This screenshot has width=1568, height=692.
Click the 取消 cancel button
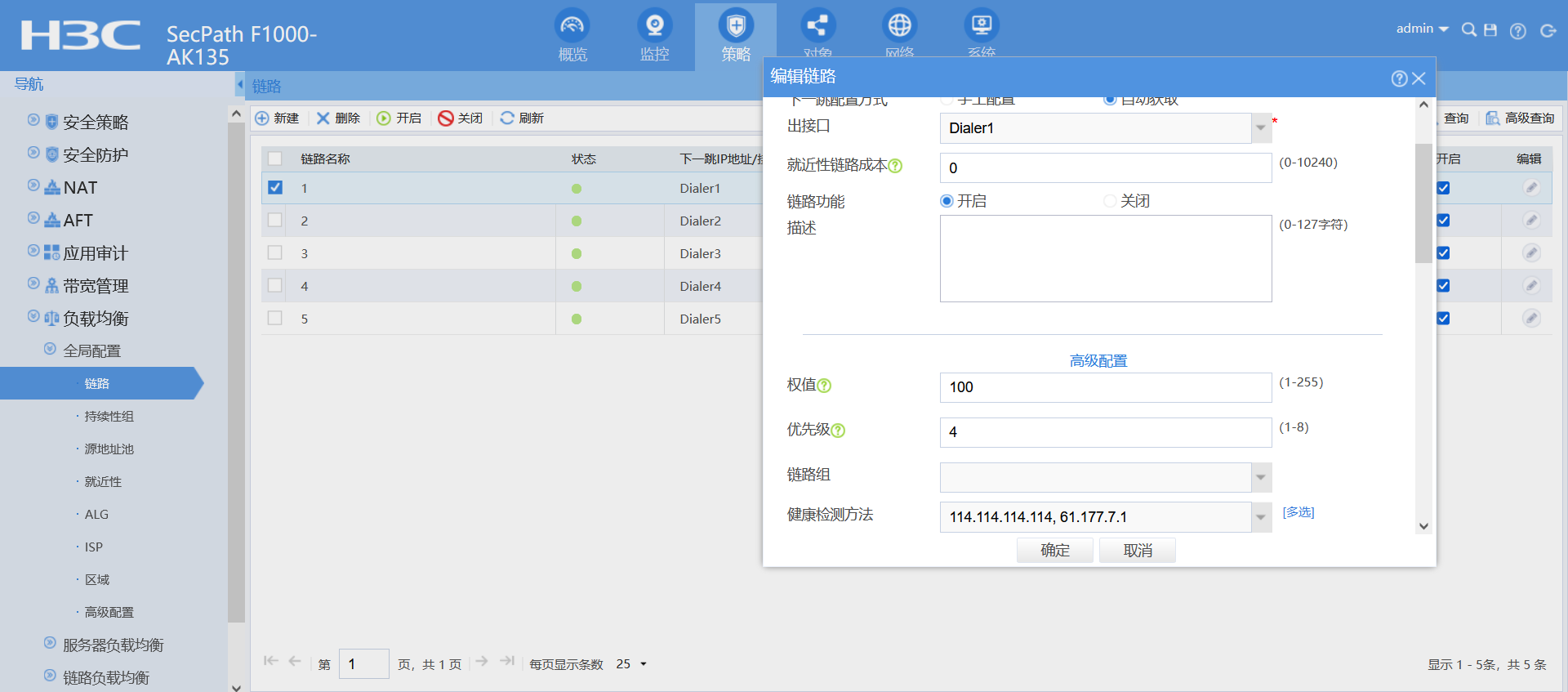pos(1138,551)
